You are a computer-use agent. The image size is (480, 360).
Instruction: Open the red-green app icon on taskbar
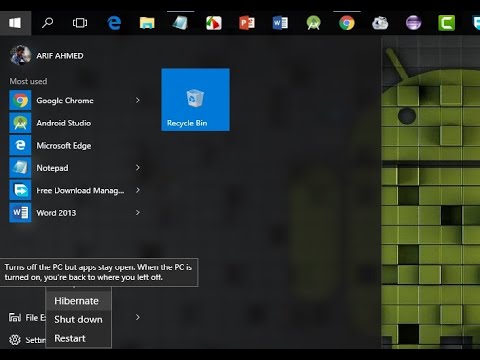click(214, 23)
